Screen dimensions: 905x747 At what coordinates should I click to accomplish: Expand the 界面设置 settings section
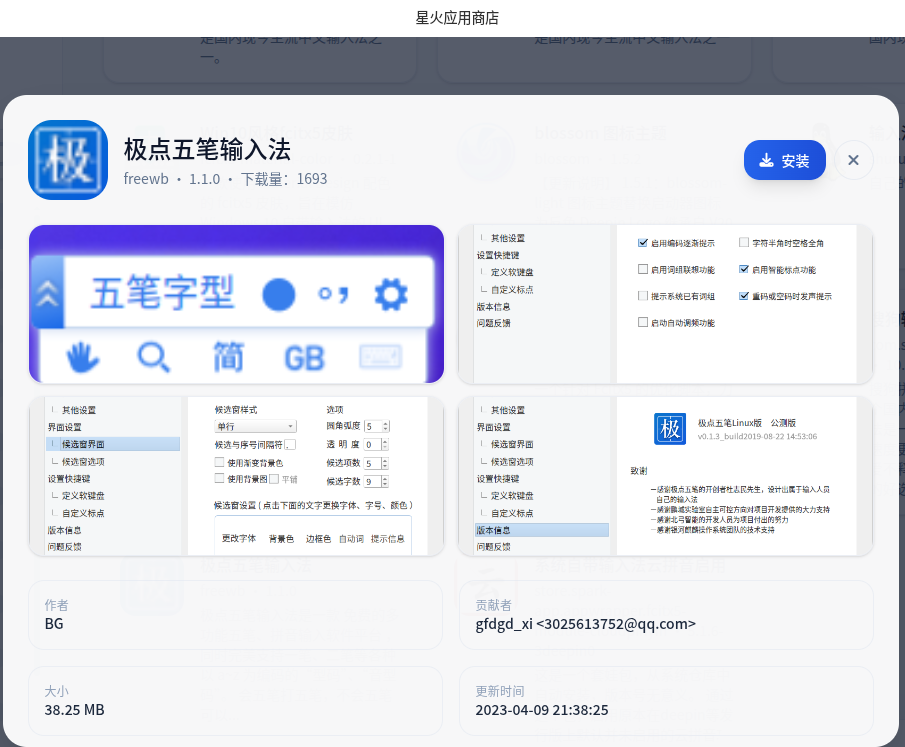click(62, 427)
